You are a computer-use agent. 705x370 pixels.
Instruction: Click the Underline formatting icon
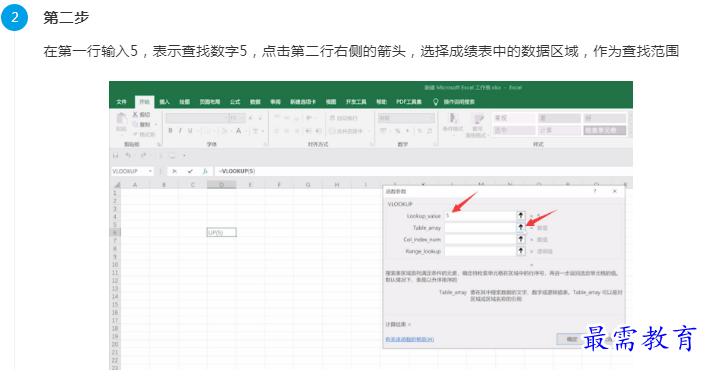click(190, 131)
